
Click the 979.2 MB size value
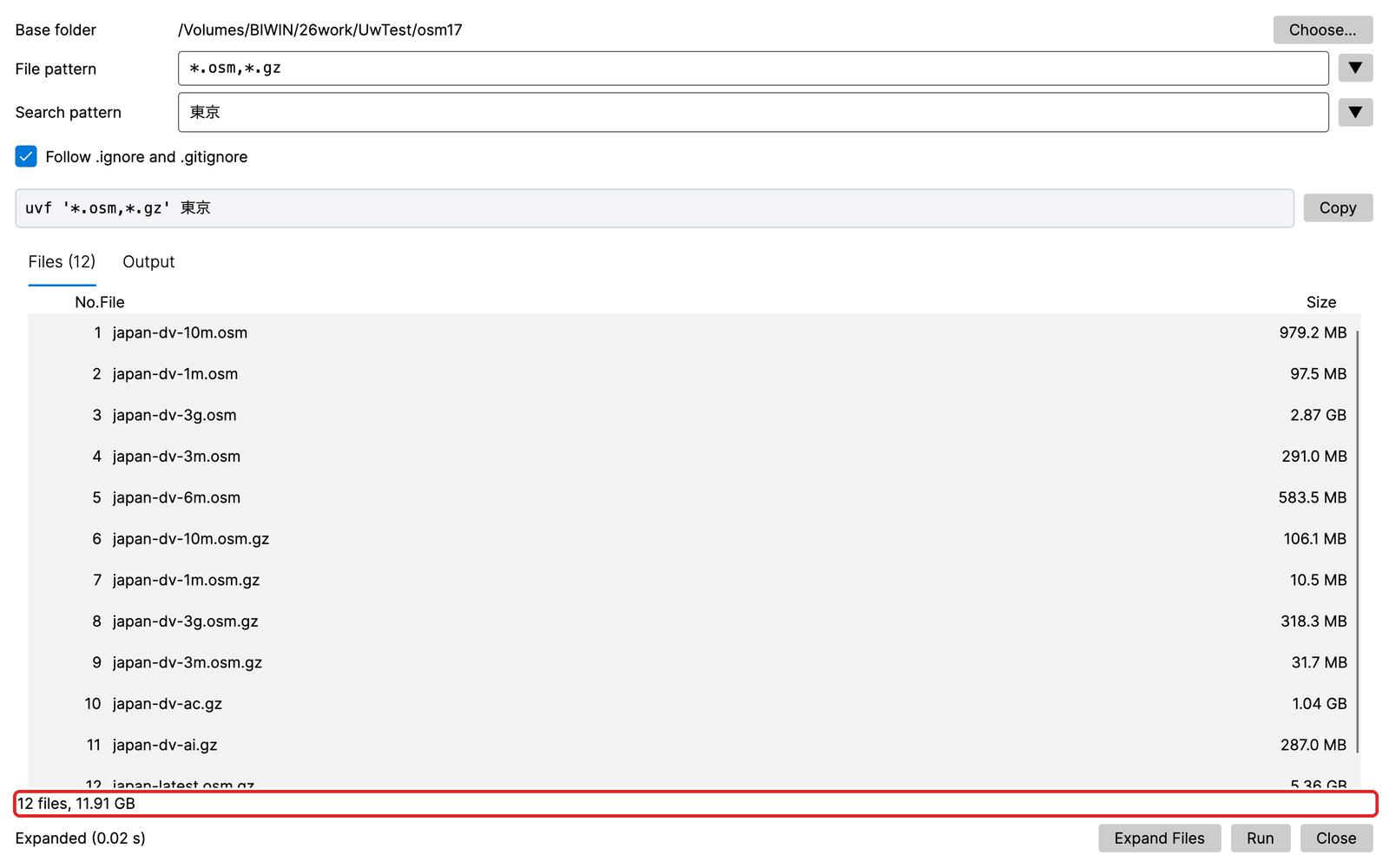[1313, 332]
